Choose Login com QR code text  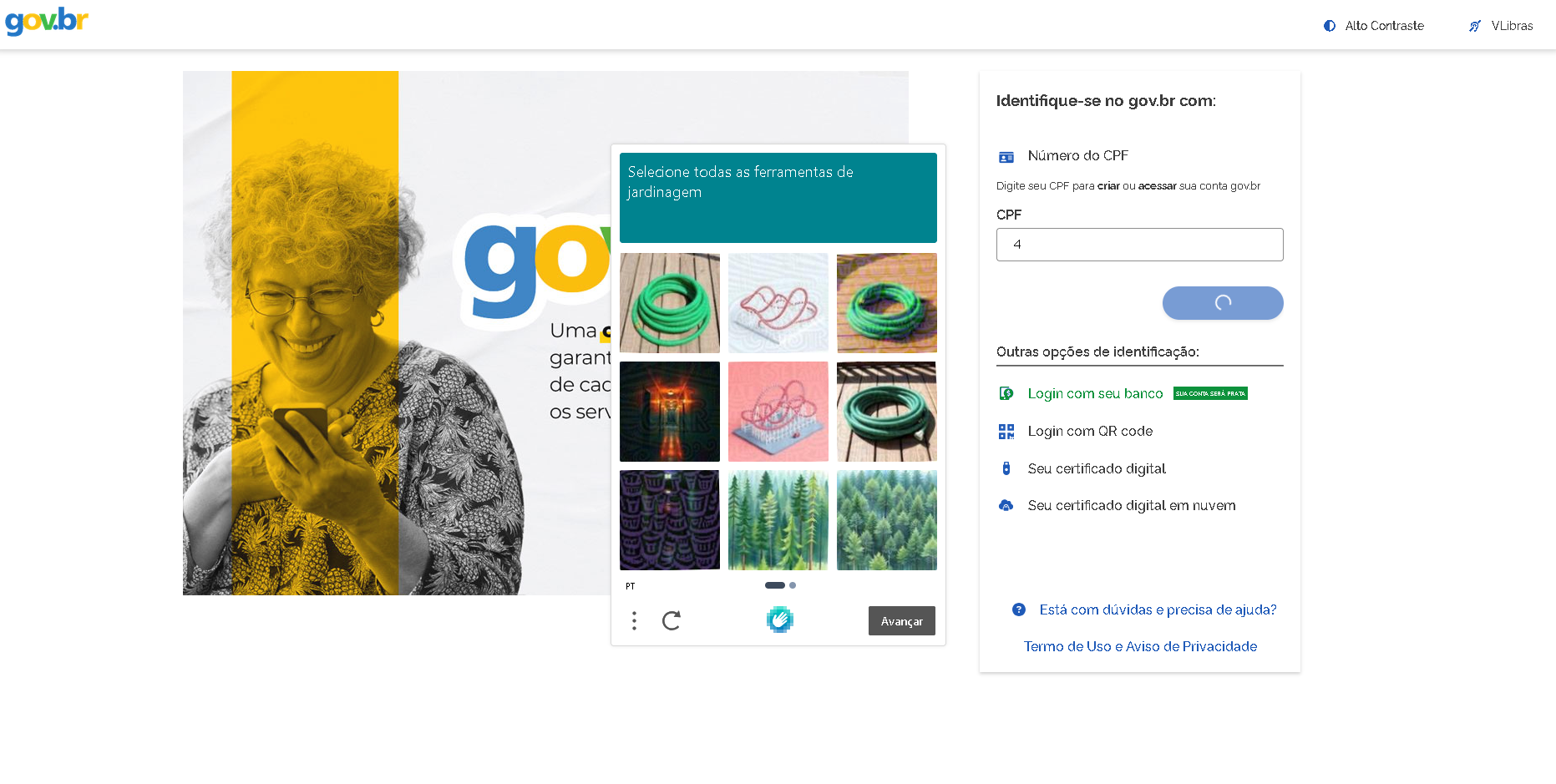pyautogui.click(x=1090, y=431)
